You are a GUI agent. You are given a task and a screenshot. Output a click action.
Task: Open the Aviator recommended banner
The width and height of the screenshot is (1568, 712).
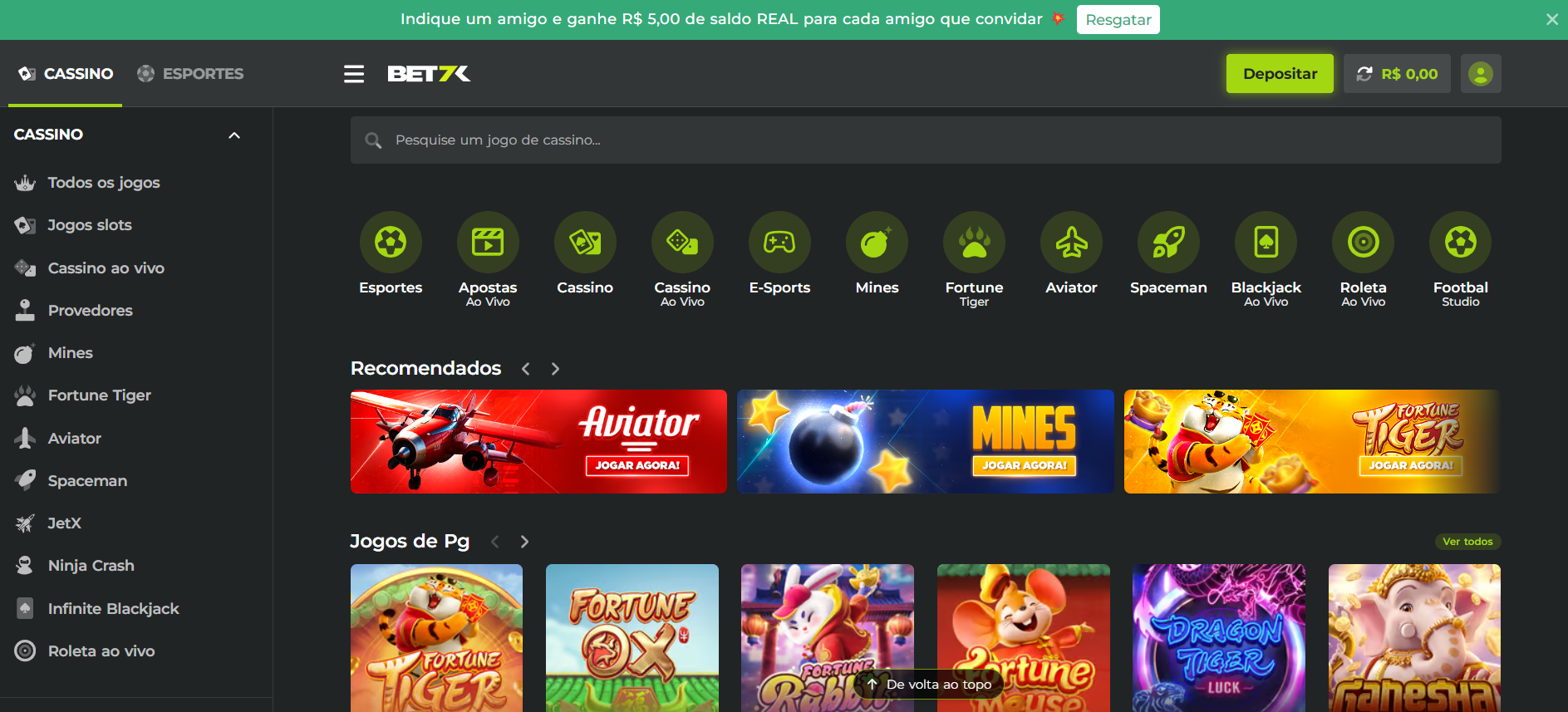pos(538,442)
